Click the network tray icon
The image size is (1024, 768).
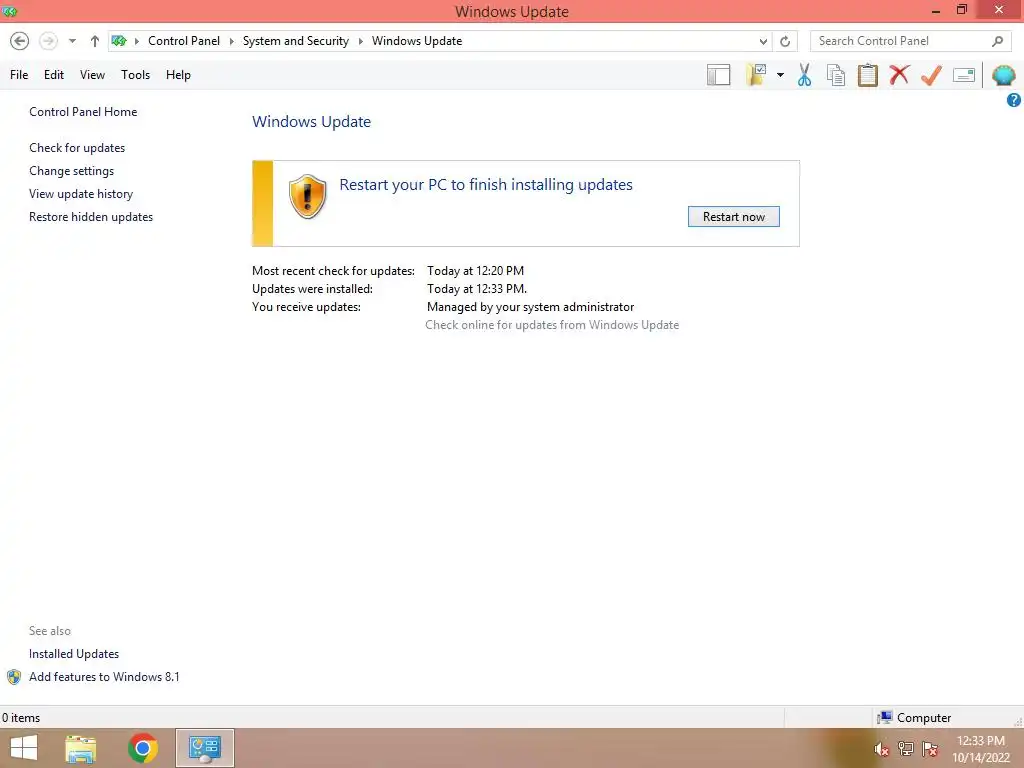906,749
